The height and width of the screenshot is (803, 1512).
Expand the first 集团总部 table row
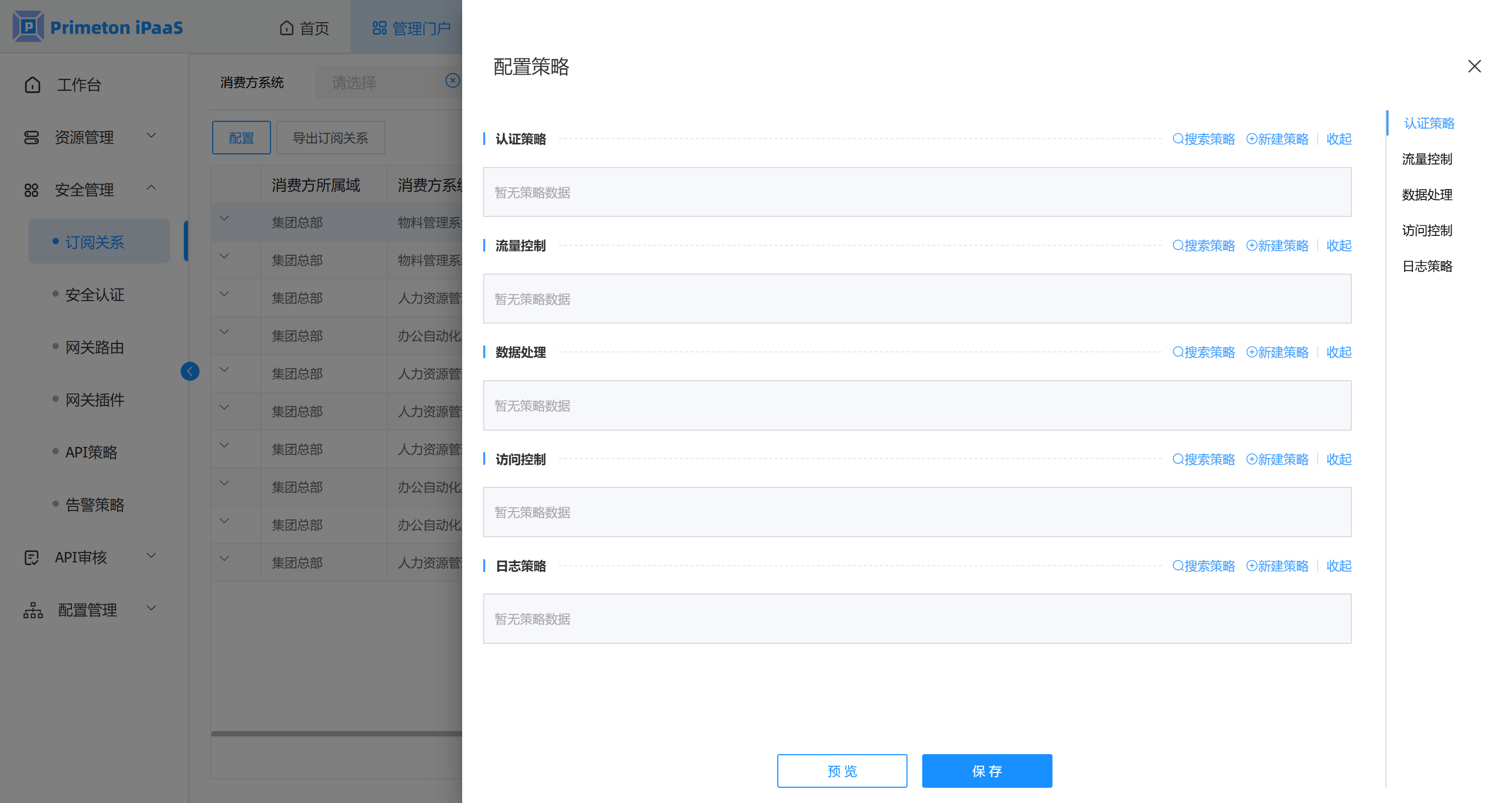pos(224,219)
